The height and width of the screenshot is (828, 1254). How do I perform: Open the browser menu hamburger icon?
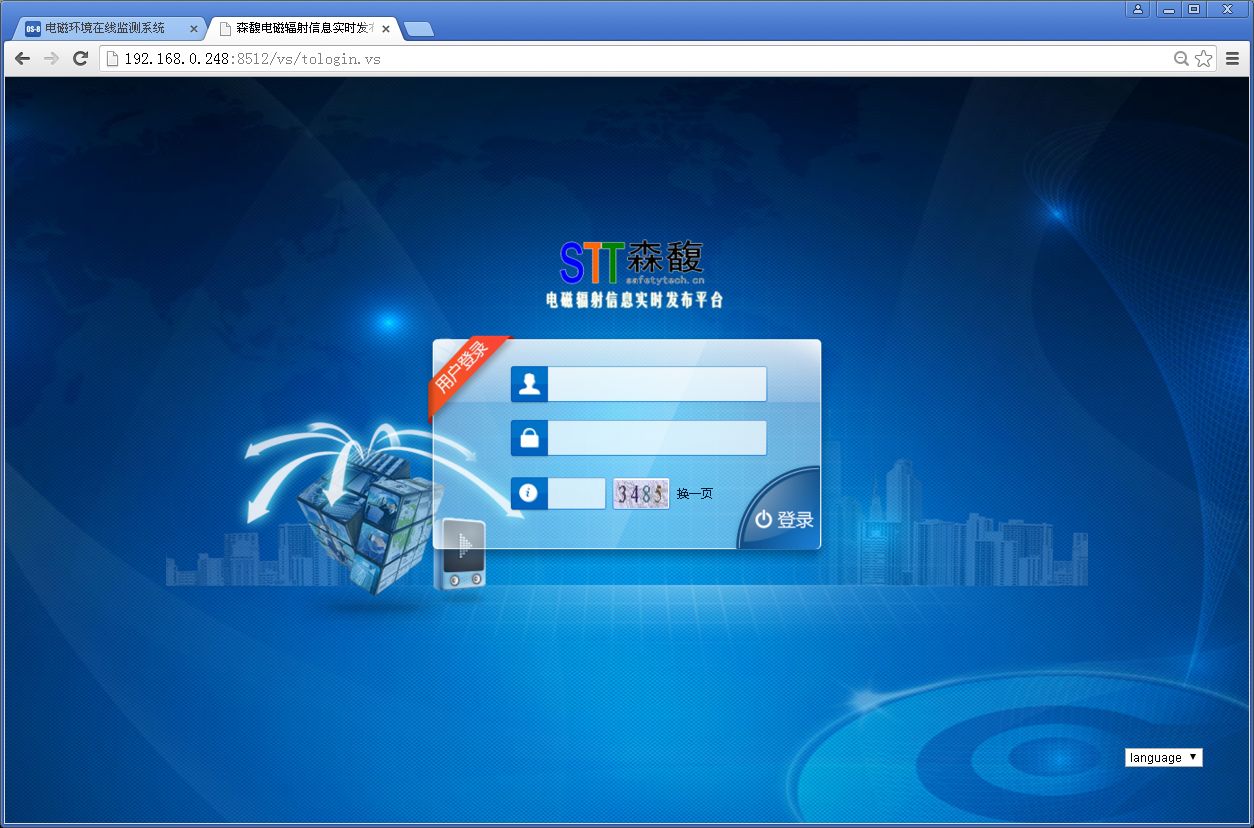pyautogui.click(x=1232, y=59)
